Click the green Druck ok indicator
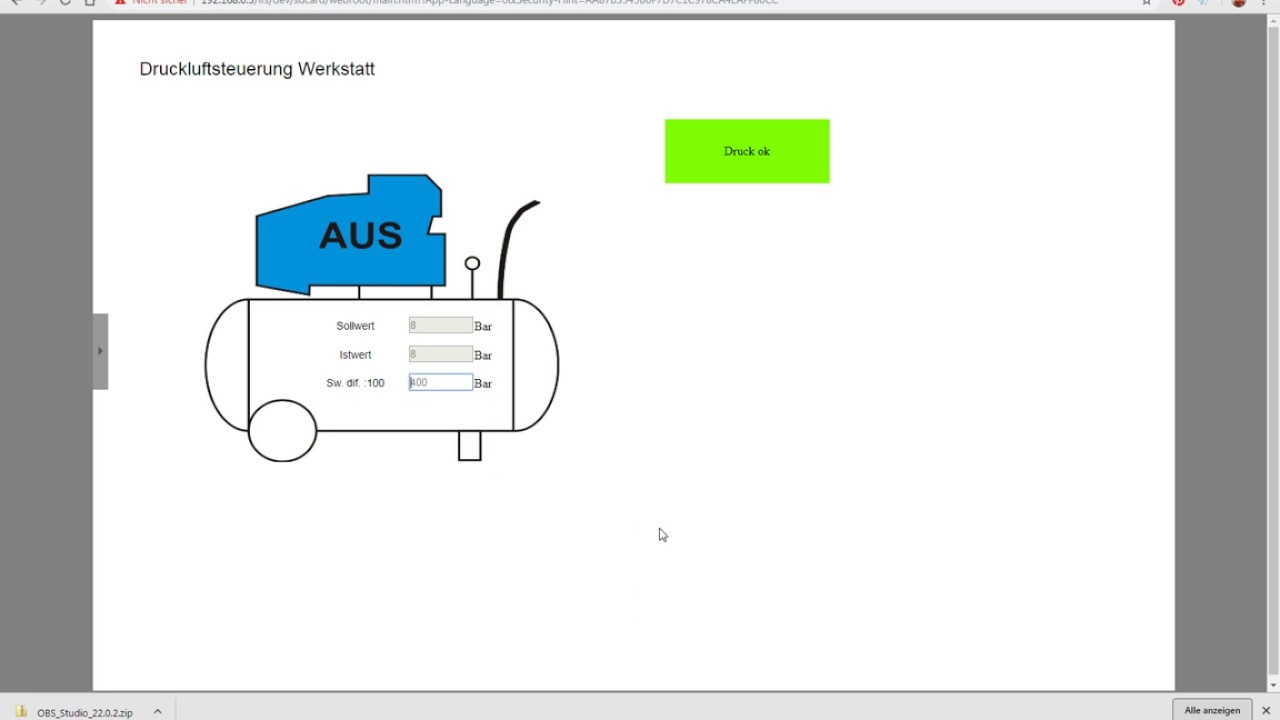This screenshot has height=720, width=1280. click(747, 151)
